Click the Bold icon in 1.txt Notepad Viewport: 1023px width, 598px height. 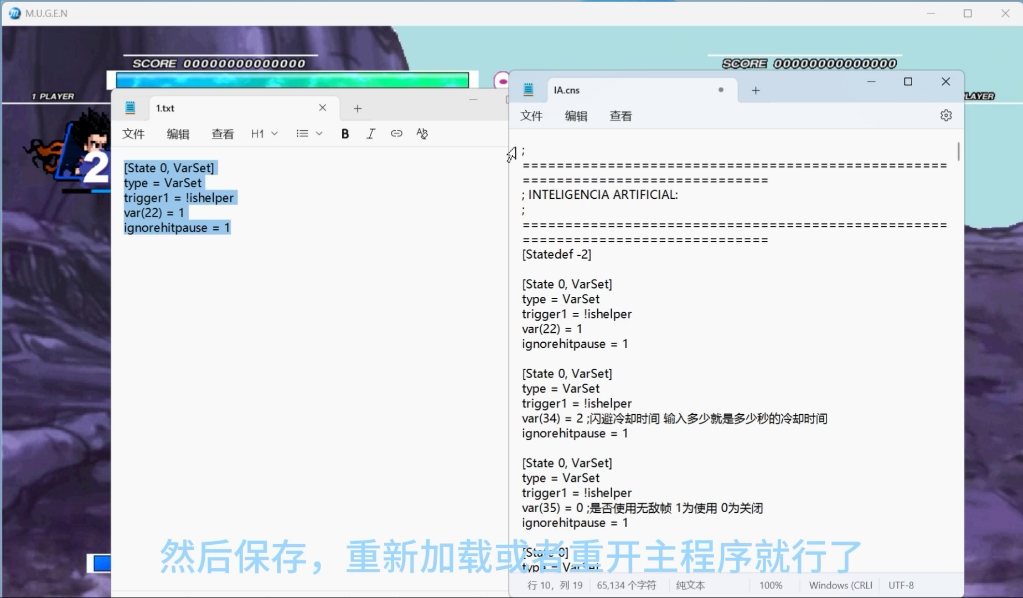point(345,134)
